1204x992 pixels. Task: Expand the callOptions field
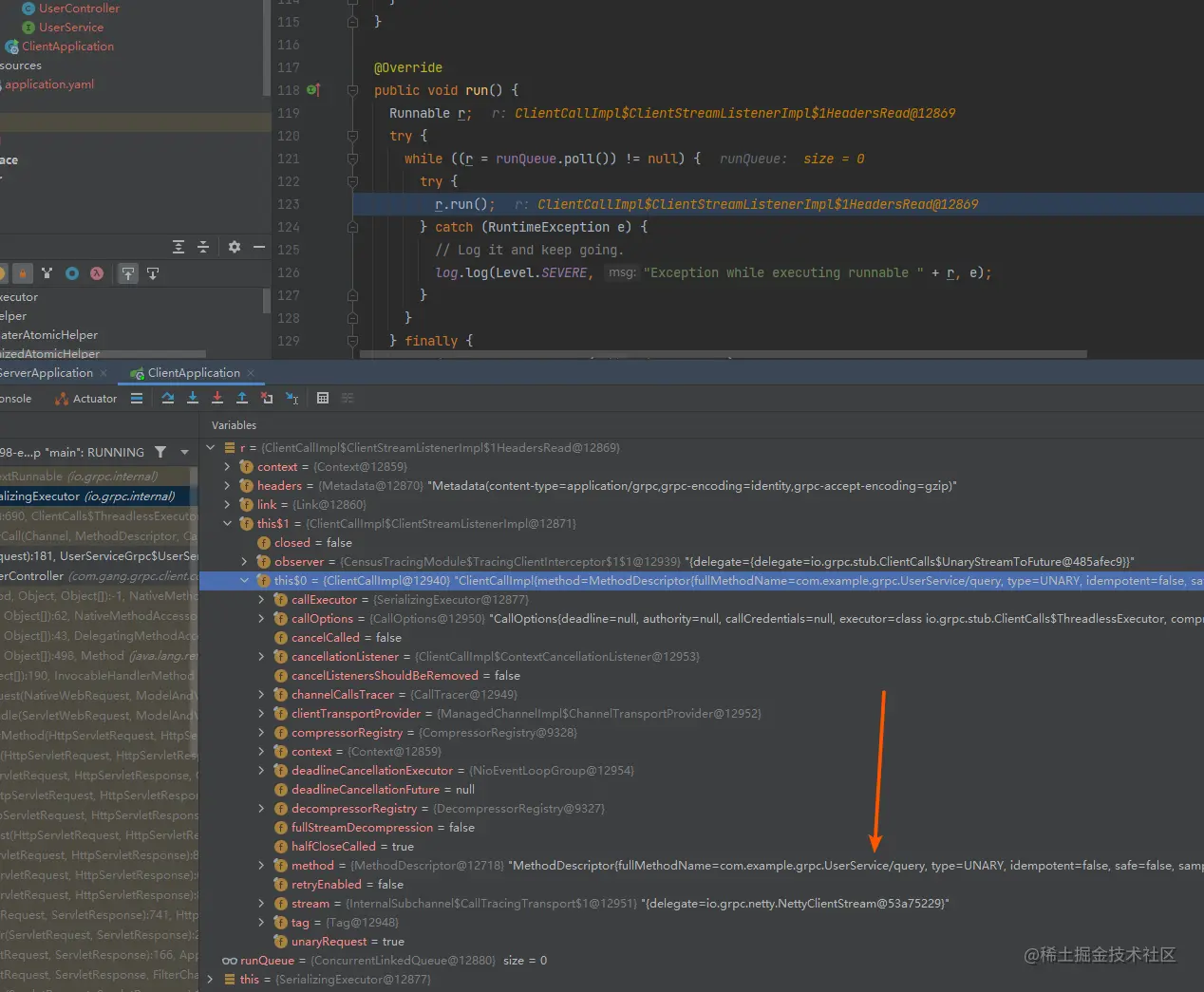[261, 619]
